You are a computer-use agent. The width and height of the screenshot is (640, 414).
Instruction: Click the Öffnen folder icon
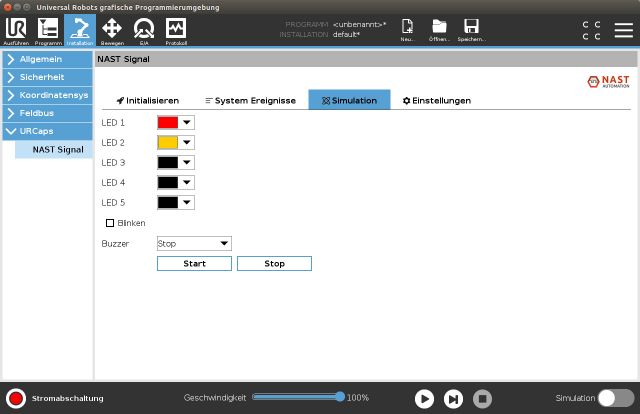pyautogui.click(x=439, y=29)
